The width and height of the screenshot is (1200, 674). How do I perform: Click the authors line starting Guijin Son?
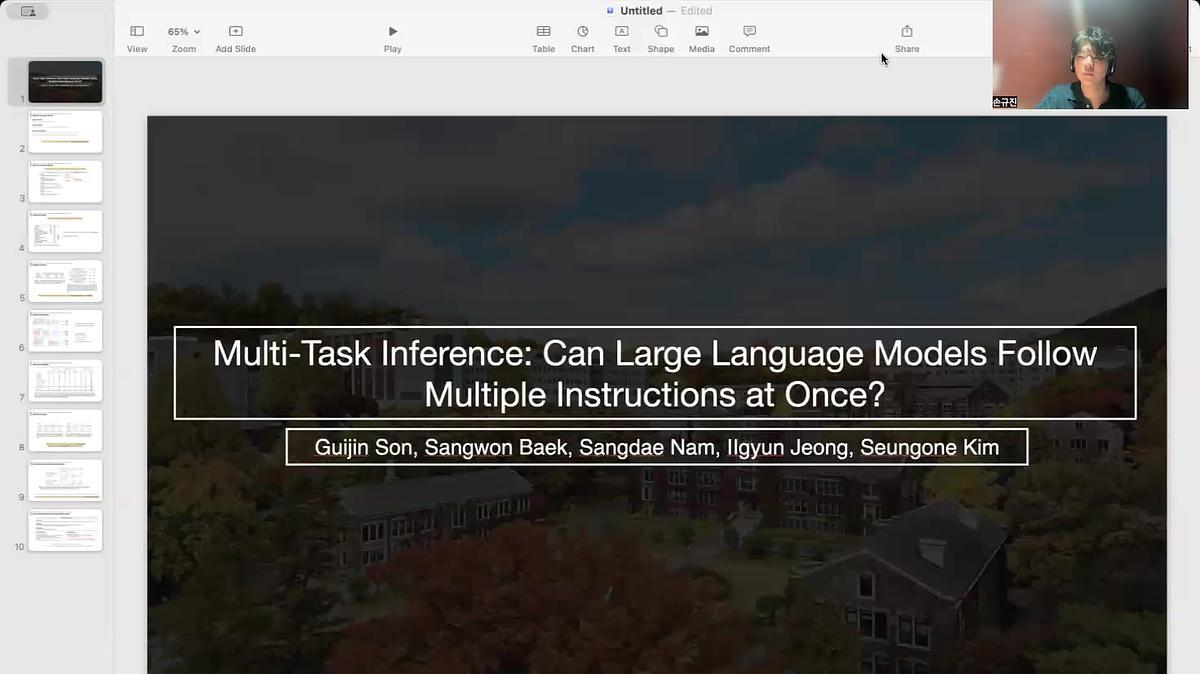coord(657,447)
